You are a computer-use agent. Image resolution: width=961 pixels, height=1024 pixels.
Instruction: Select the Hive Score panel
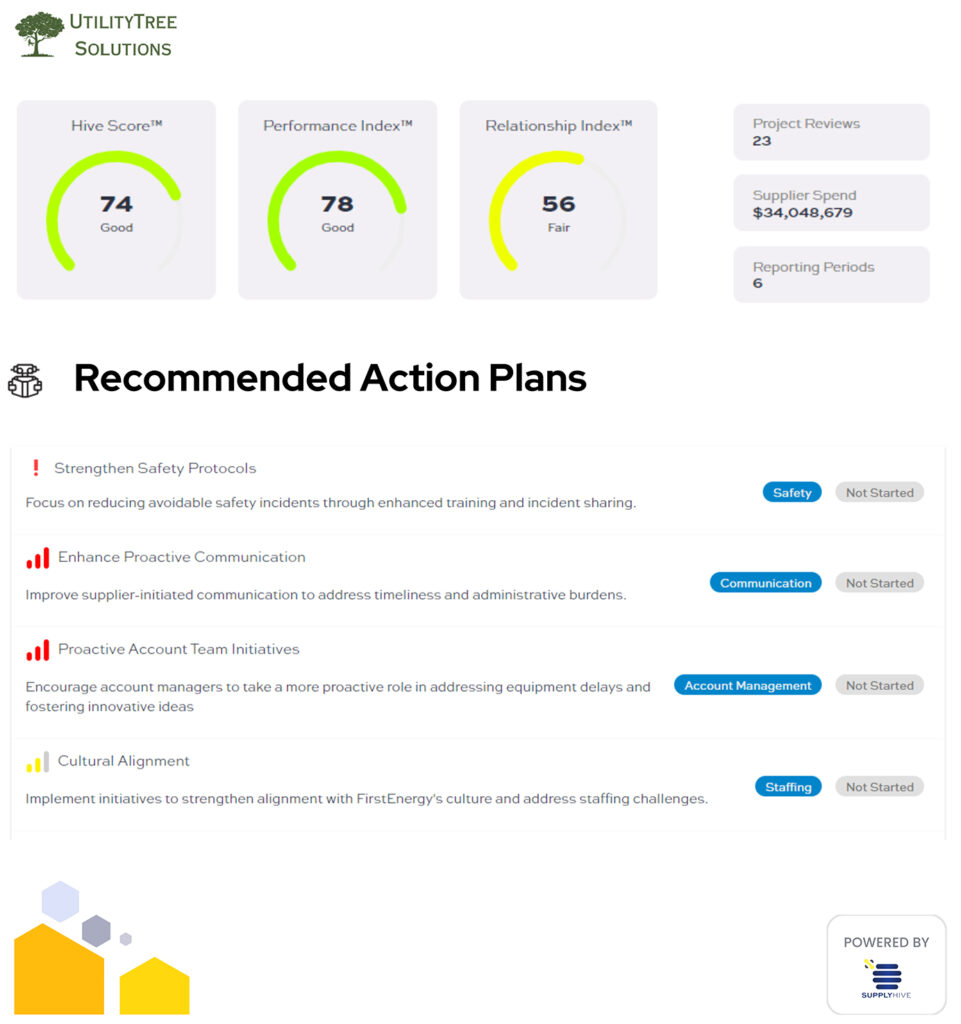(116, 200)
